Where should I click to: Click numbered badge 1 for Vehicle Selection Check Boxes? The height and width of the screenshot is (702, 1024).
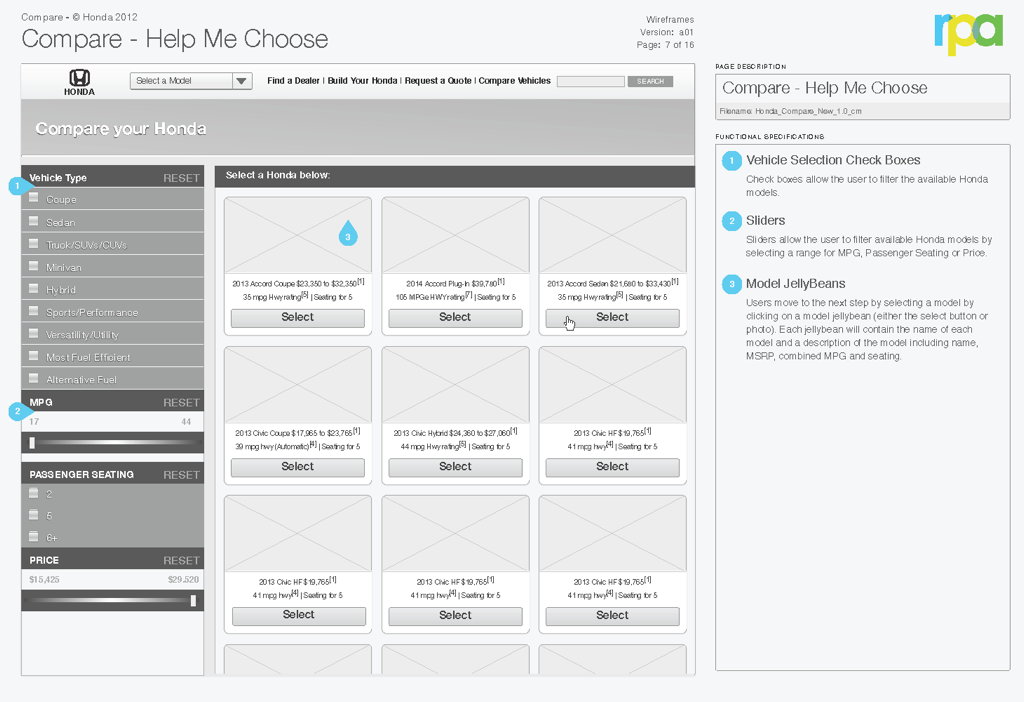[x=731, y=161]
